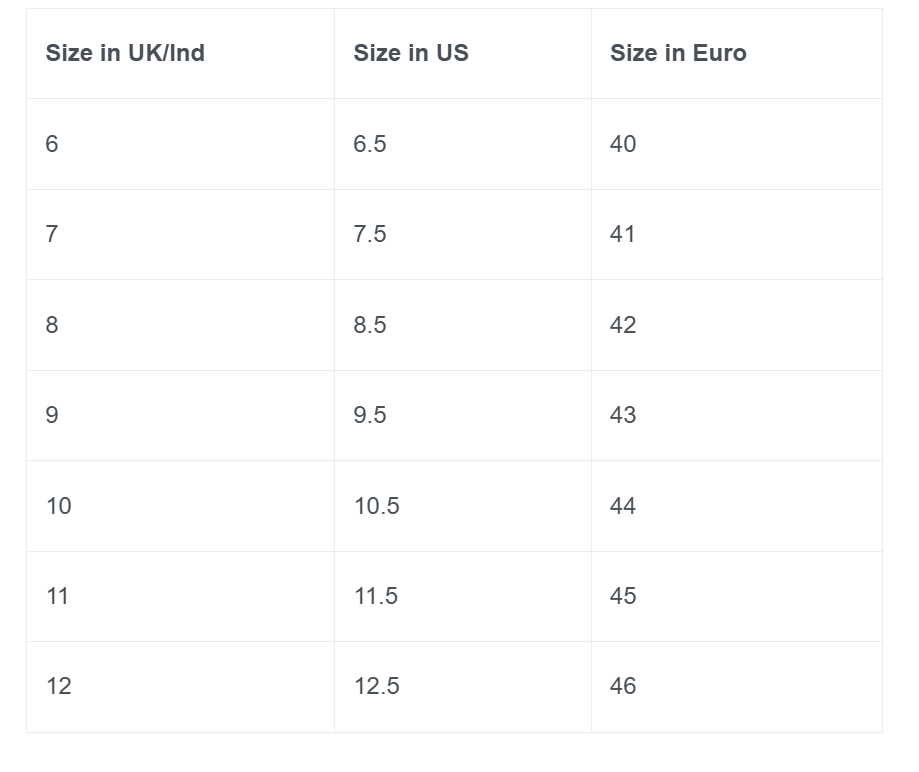Click UK/Ind size 8 cell
Image resolution: width=919 pixels, height=772 pixels.
[x=52, y=325]
